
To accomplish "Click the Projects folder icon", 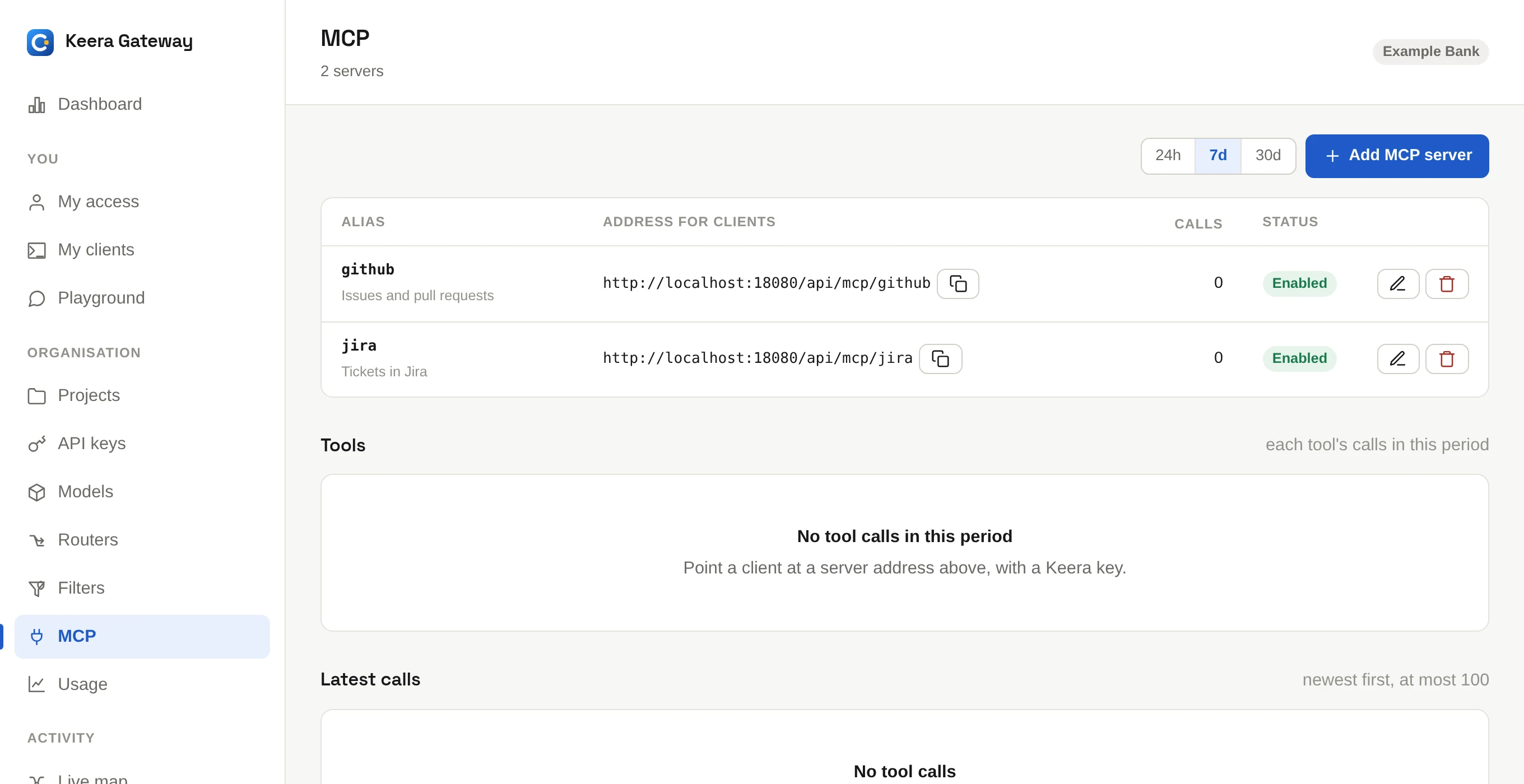I will tap(36, 395).
